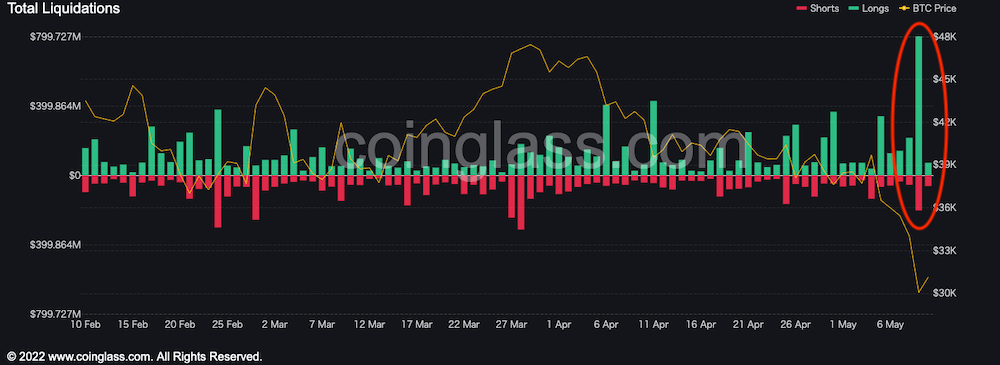Click the 15 Feb date label
This screenshot has height=365, width=1000.
pyautogui.click(x=132, y=325)
